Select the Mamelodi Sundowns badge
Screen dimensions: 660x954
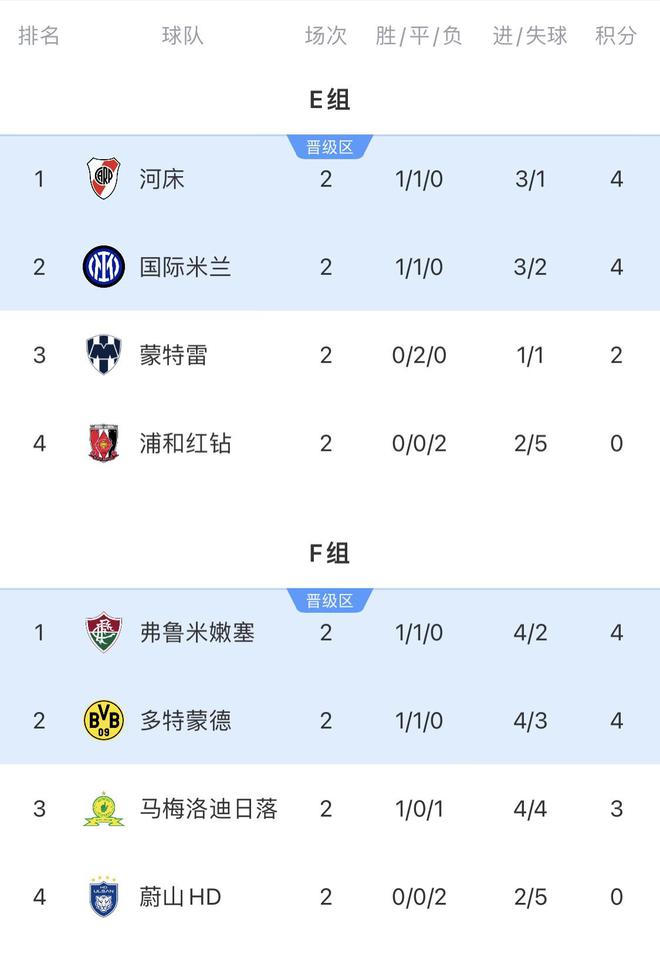104,808
